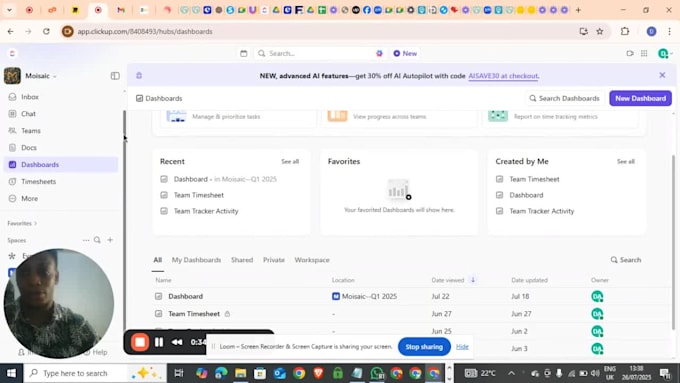Open calendar icon beside search bar
Image resolution: width=680 pixels, height=383 pixels.
click(x=244, y=53)
